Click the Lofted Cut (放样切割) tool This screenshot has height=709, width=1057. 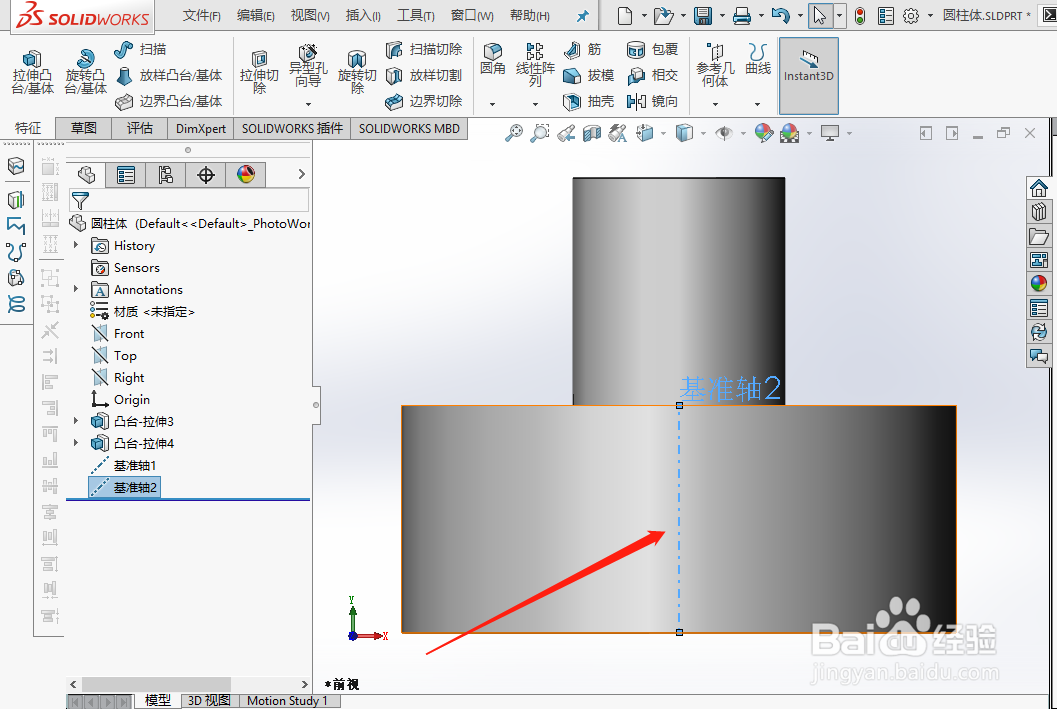(x=424, y=75)
